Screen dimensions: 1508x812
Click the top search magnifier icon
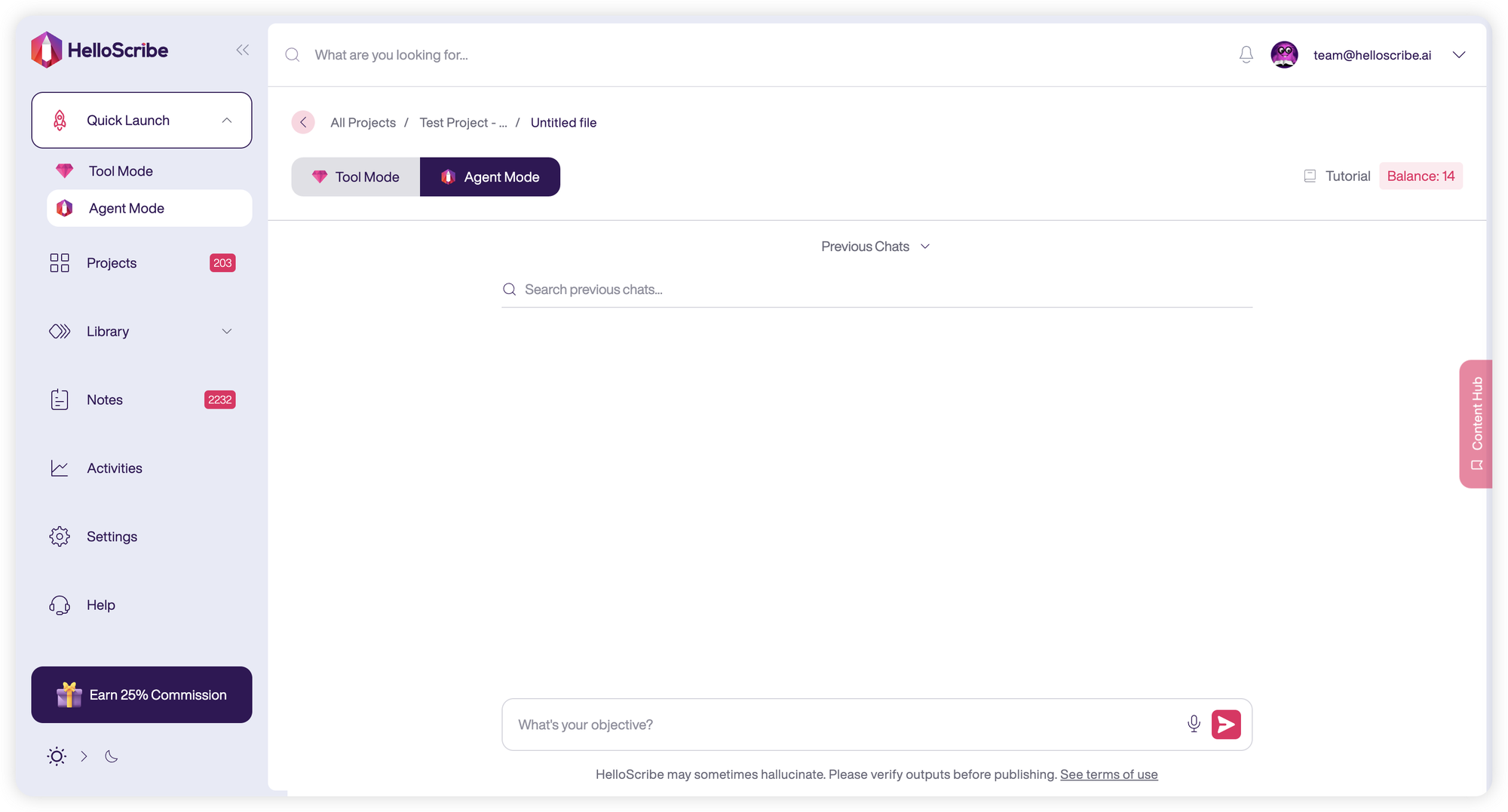(293, 55)
